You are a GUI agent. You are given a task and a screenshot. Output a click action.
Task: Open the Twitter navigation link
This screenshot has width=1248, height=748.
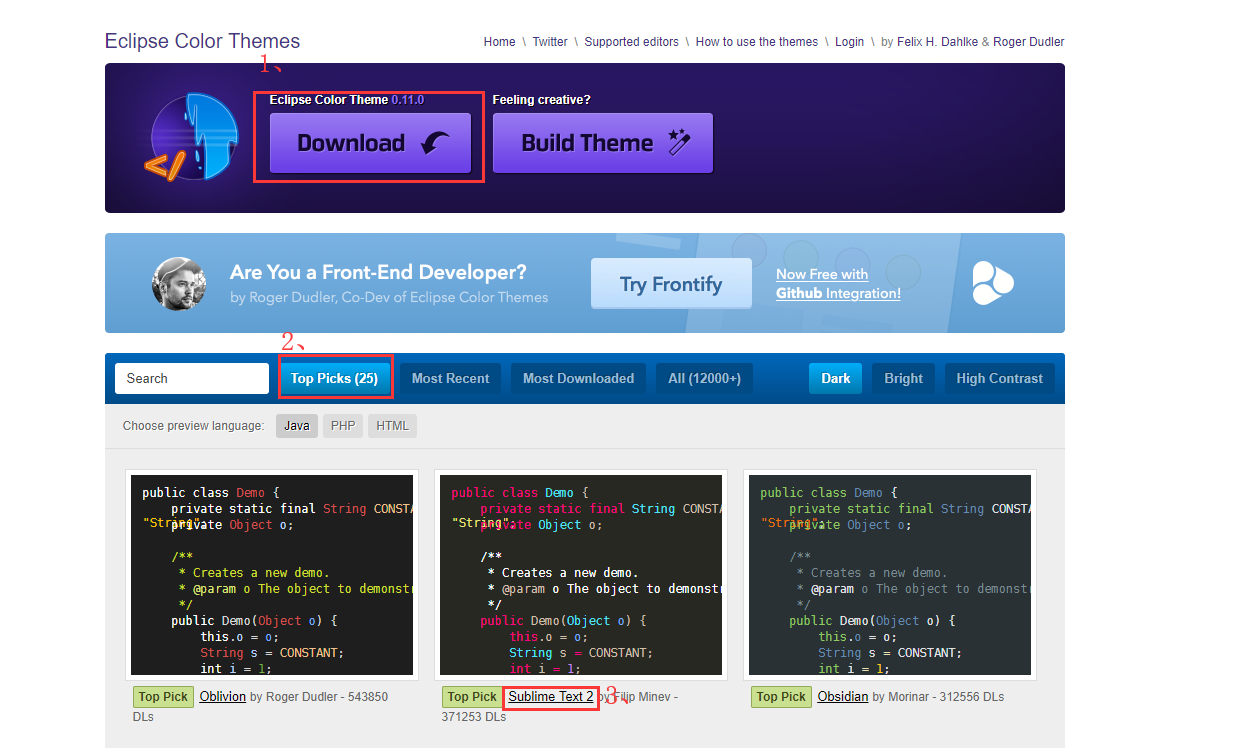[x=550, y=42]
